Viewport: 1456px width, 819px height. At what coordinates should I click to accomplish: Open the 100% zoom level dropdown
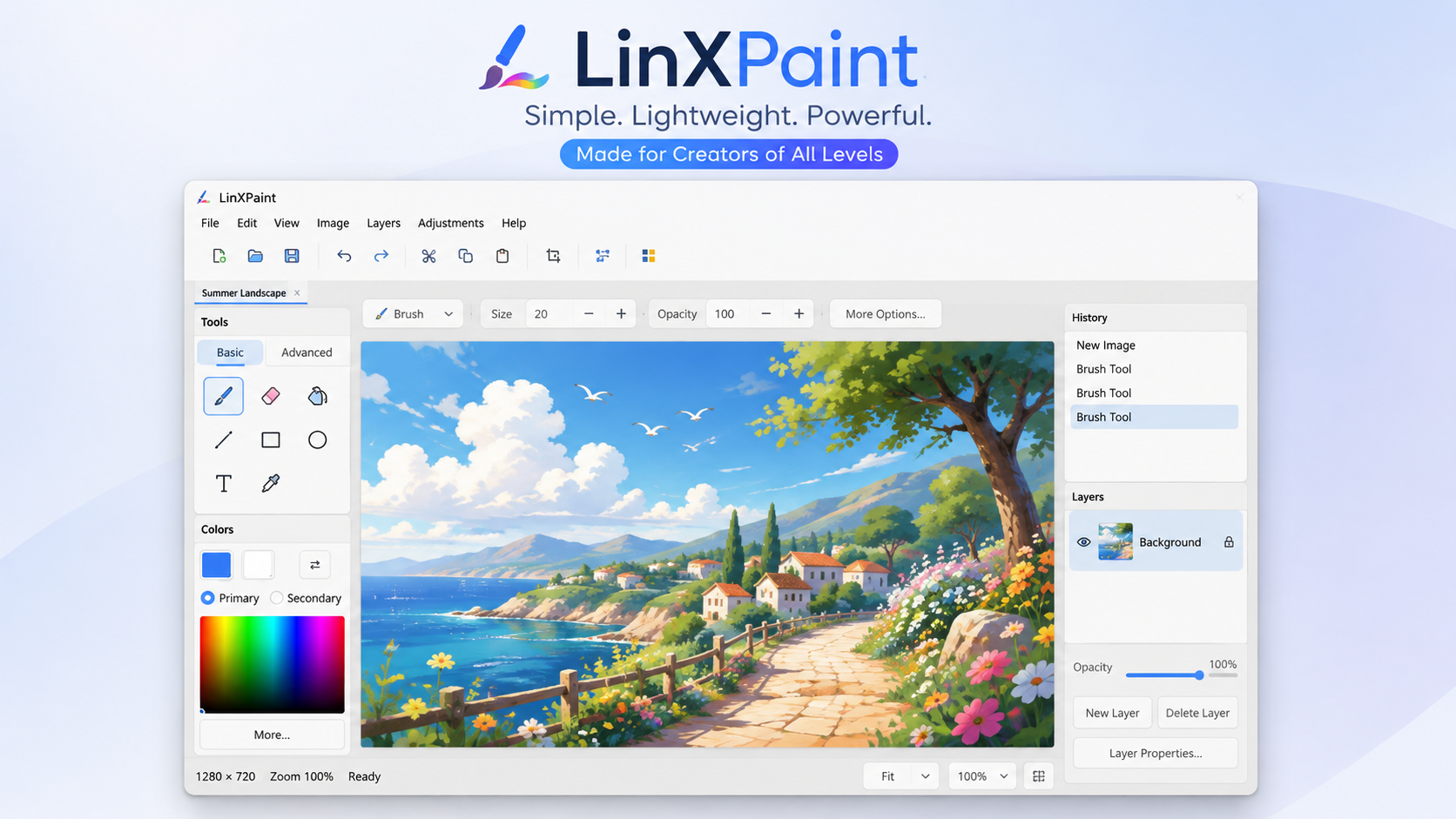982,776
